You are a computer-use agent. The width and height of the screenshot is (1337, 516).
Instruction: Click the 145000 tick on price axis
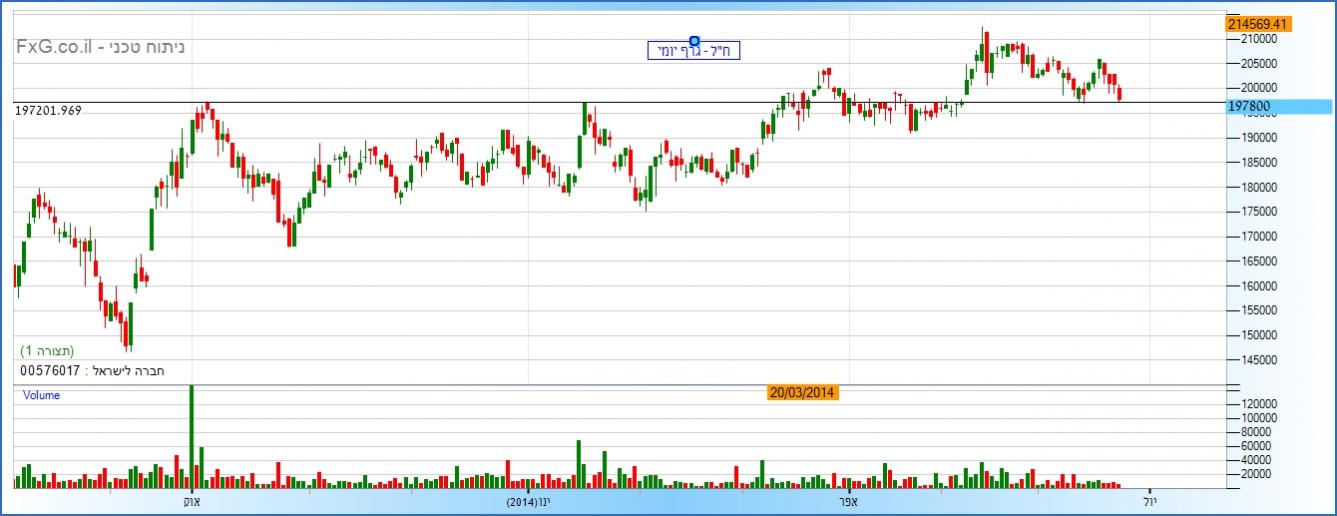(1252, 360)
